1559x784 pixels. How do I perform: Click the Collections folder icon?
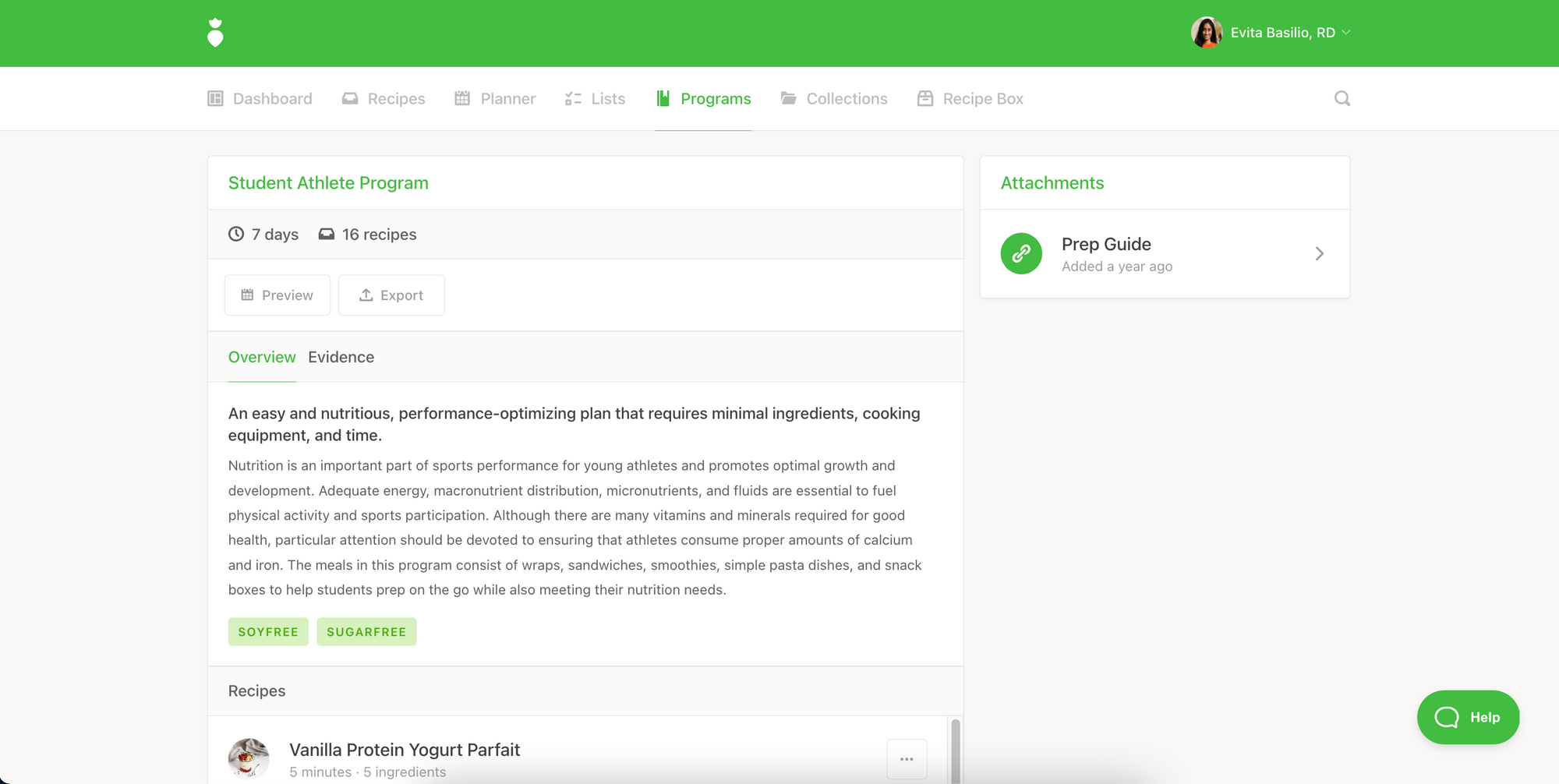789,98
